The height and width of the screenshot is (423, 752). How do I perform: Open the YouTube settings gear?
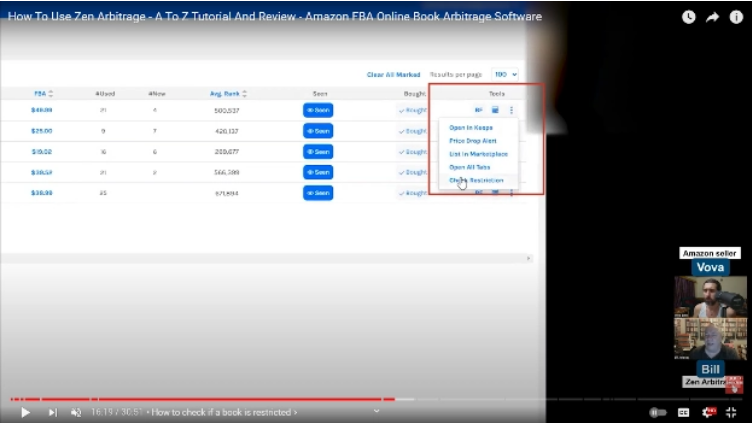point(708,412)
